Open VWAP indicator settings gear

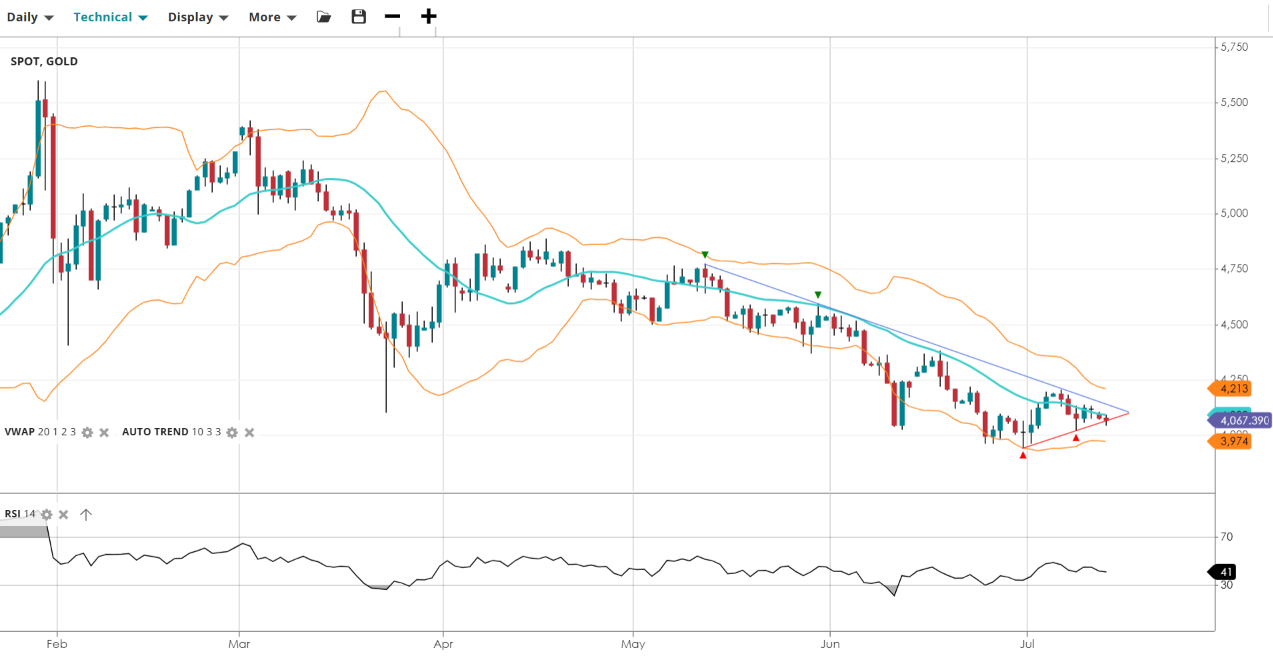(x=87, y=432)
